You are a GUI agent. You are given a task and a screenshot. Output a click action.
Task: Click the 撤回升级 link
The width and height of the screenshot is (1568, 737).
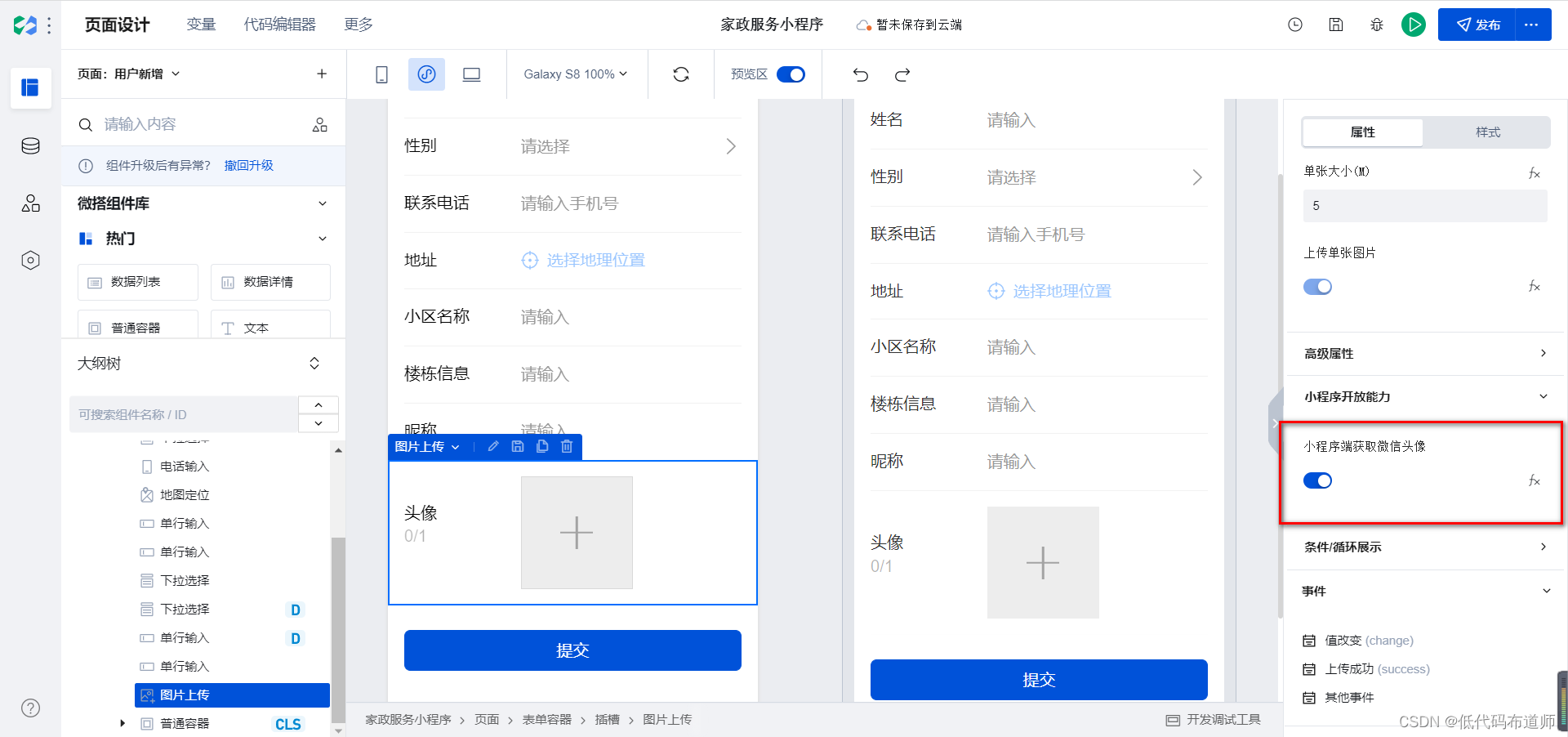click(x=249, y=165)
